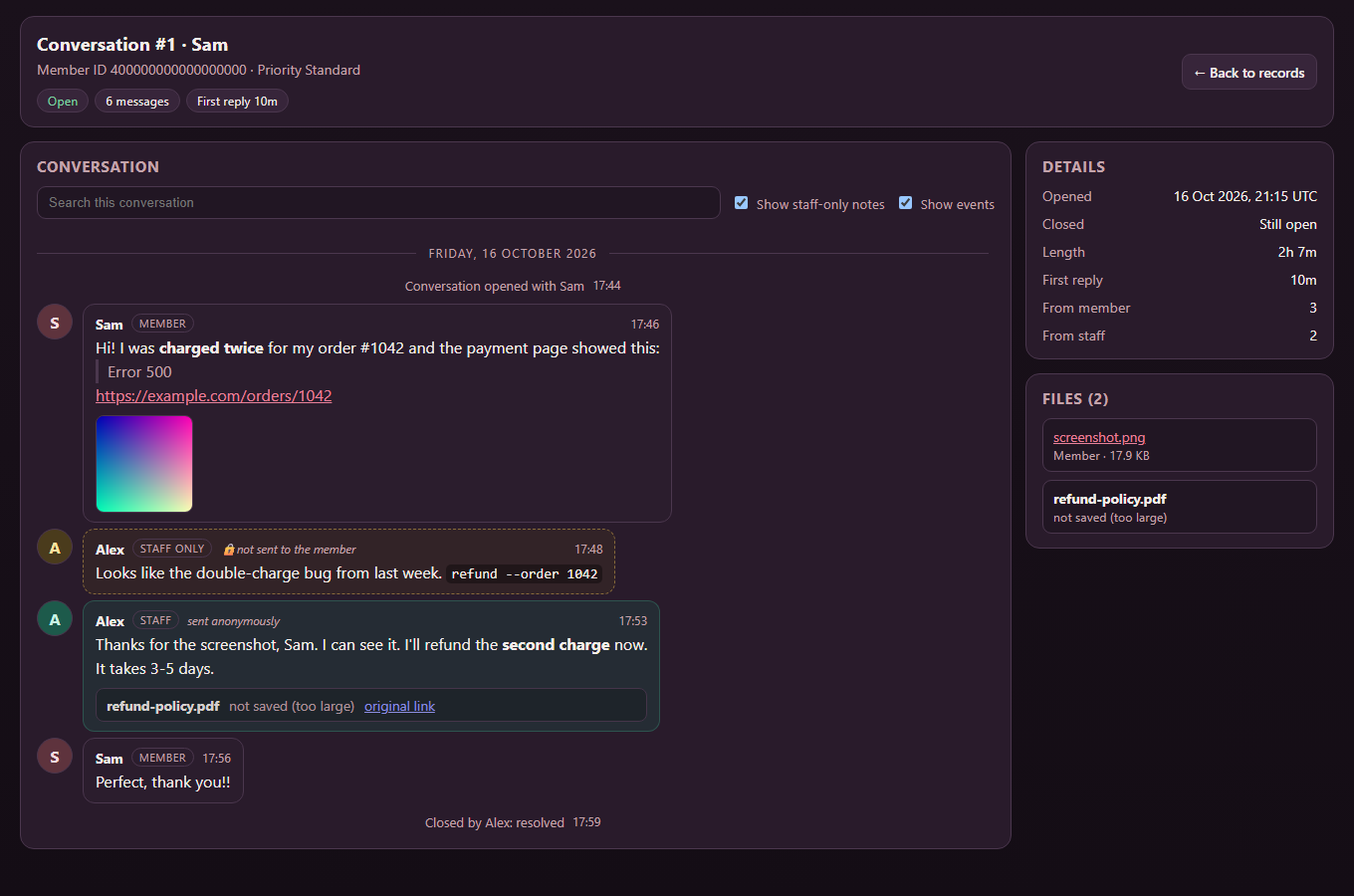Click the 'Error 500' quoted text
Image resolution: width=1354 pixels, height=896 pixels.
tap(139, 371)
